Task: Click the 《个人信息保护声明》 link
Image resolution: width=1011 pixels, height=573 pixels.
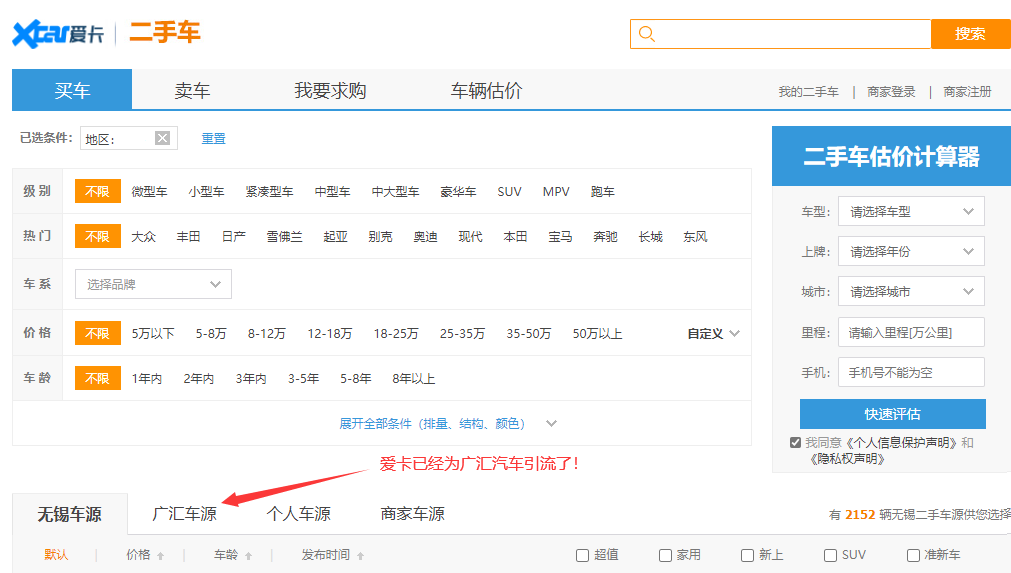Action: coord(901,443)
